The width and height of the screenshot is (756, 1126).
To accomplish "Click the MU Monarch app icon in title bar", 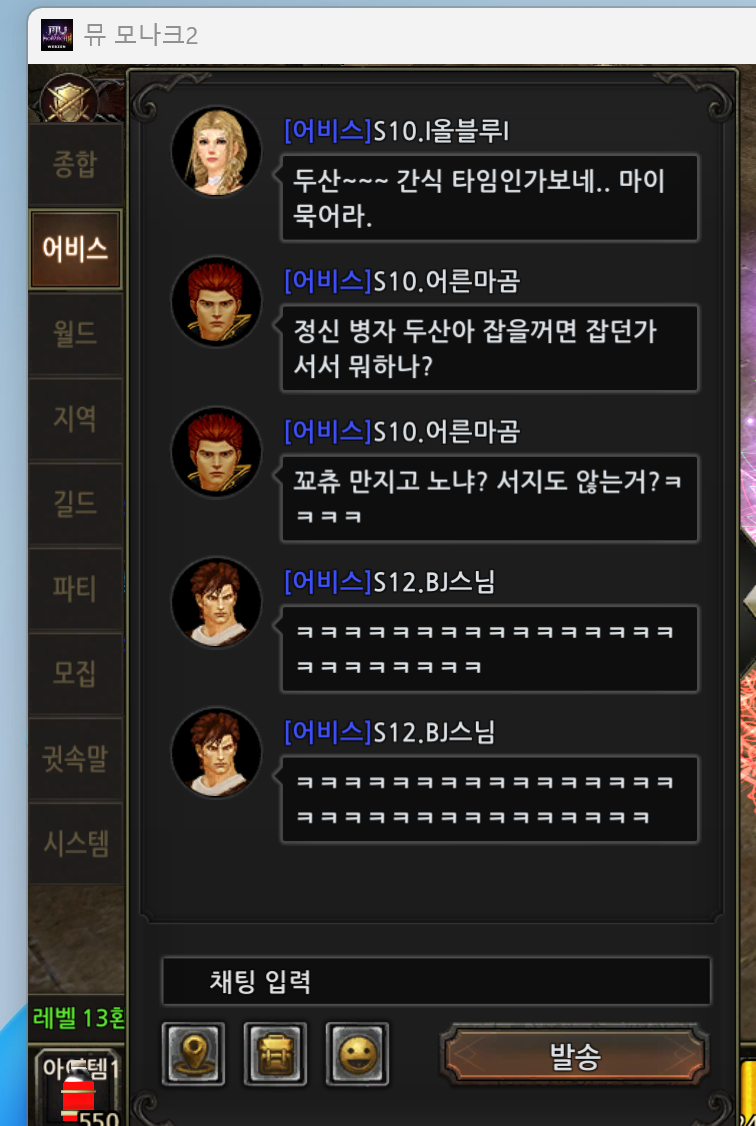I will pos(56,34).
